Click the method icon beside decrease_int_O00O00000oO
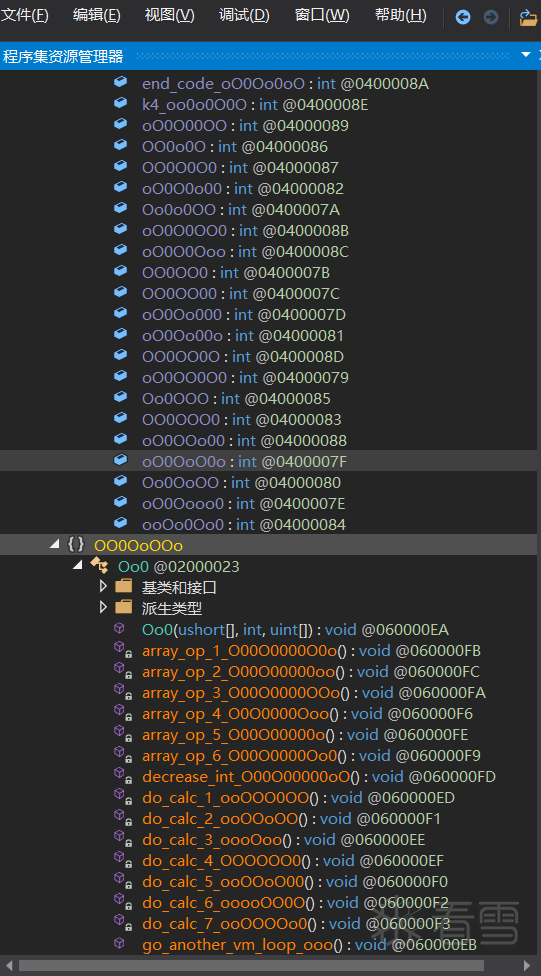541x976 pixels. (x=122, y=776)
